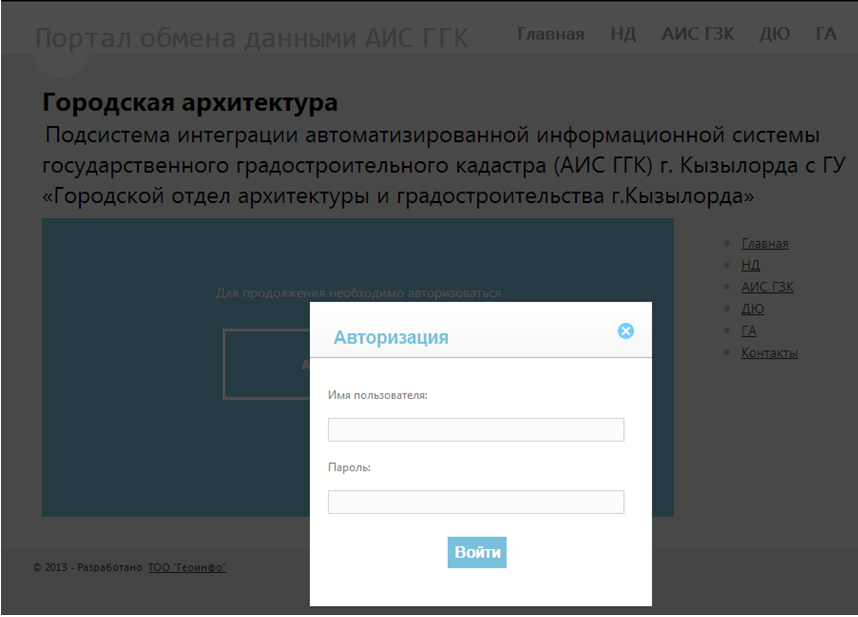The image size is (858, 617).
Task: Click the Портал обмена данными АИС ГГК title
Action: pyautogui.click(x=252, y=39)
